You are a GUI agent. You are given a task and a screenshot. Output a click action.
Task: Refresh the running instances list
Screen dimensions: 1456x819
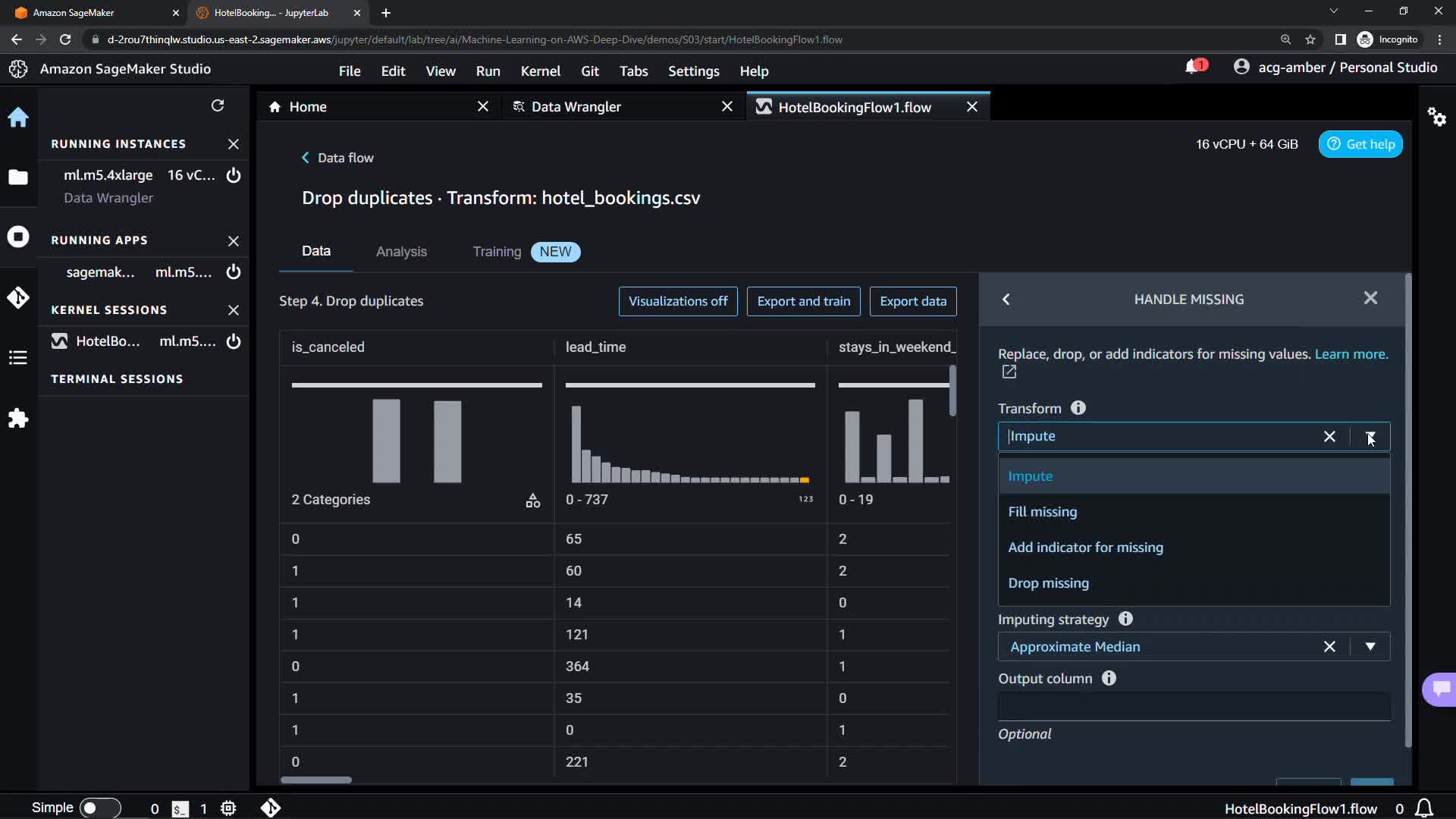(218, 105)
